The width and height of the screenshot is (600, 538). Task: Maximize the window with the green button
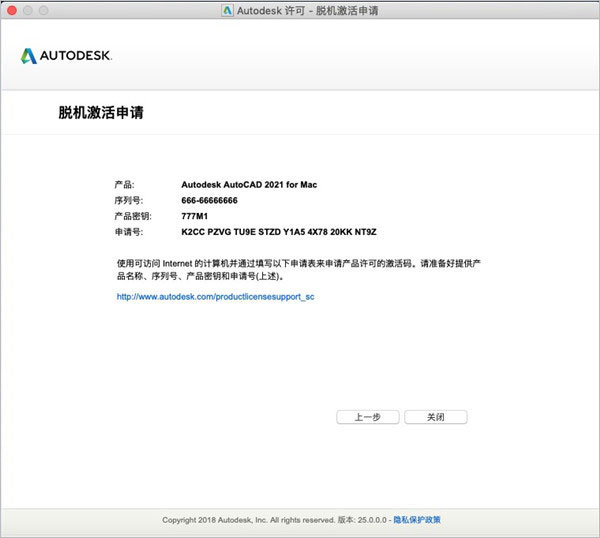point(44,10)
